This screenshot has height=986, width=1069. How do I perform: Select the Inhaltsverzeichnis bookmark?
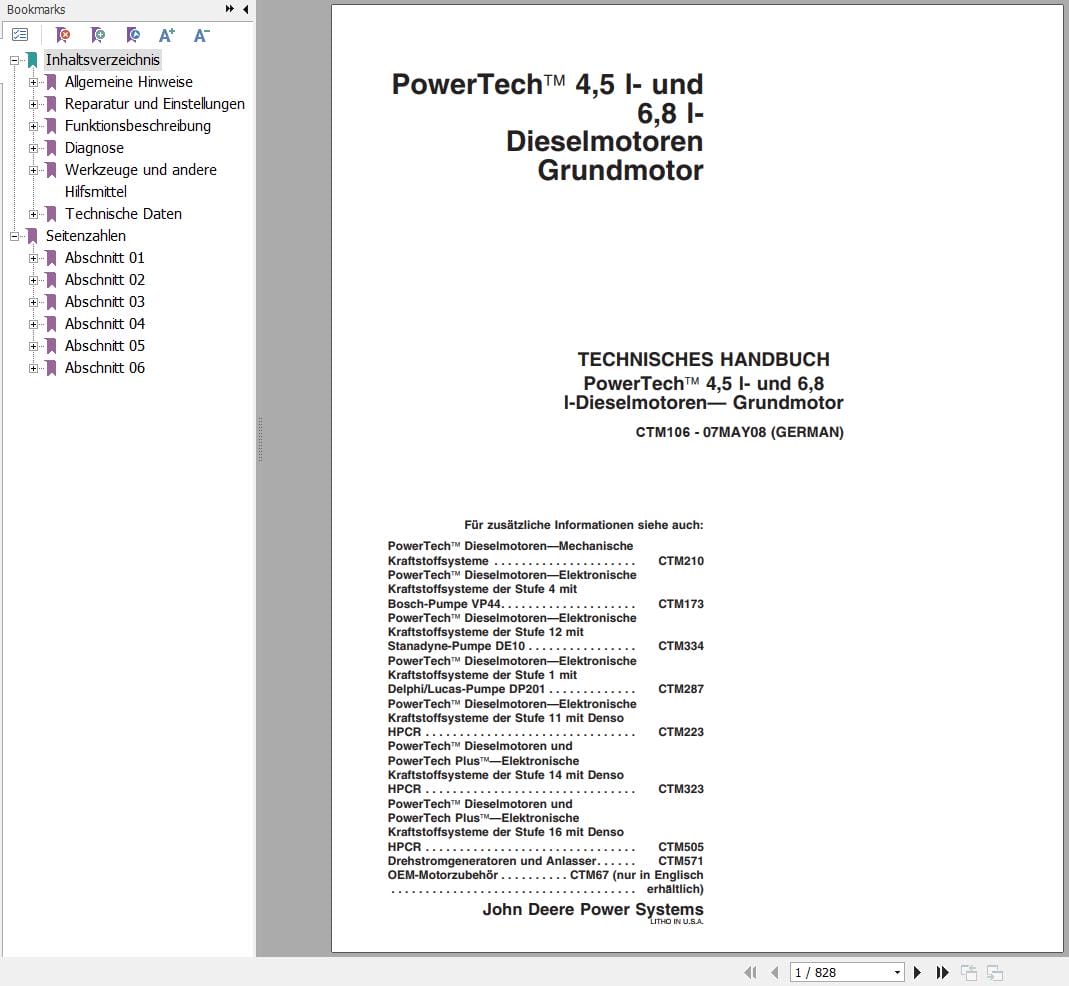pyautogui.click(x=102, y=60)
